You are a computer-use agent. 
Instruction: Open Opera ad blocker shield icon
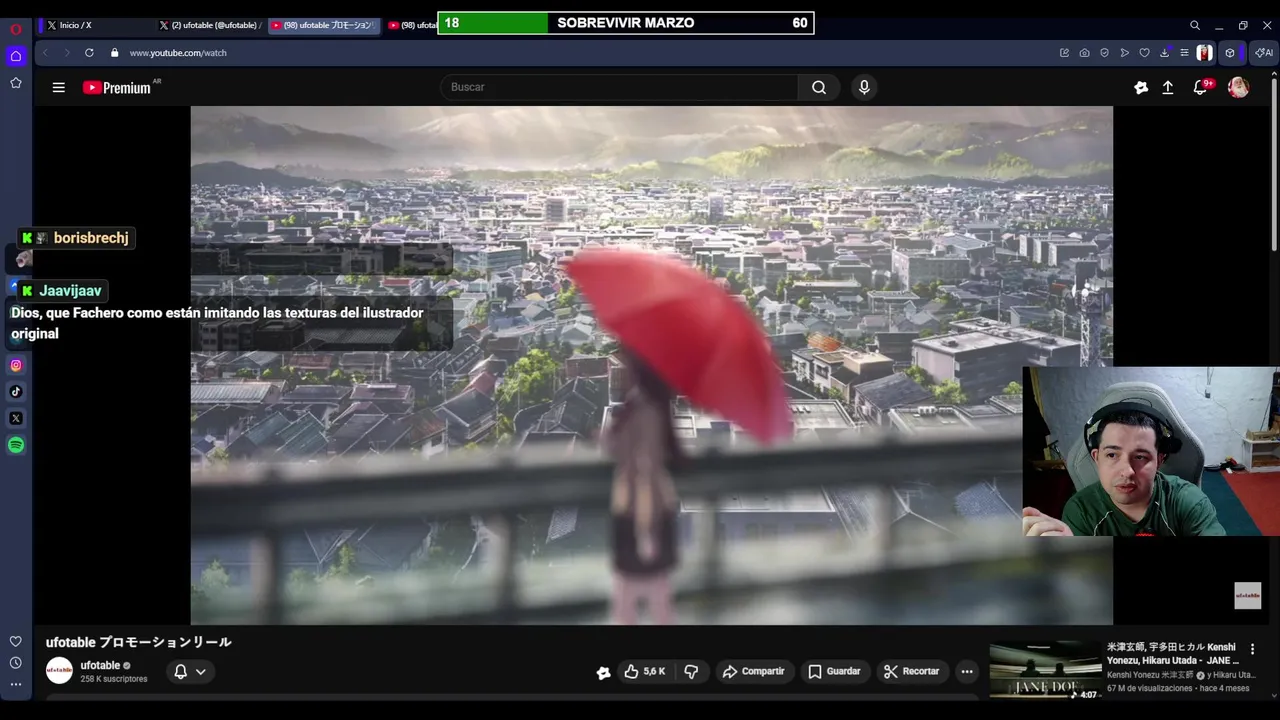pos(1104,53)
